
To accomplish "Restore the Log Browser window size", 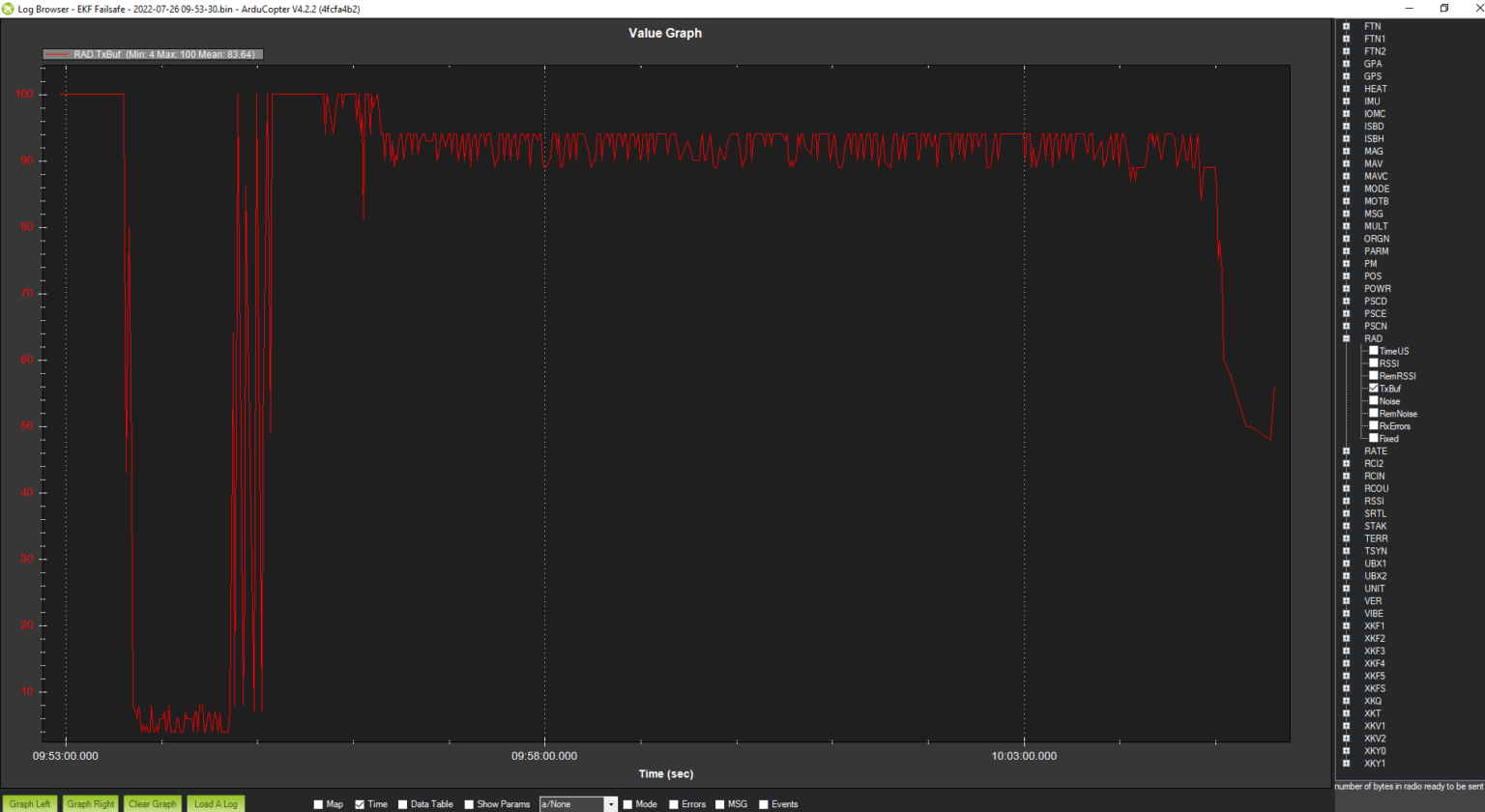I will [x=1444, y=8].
